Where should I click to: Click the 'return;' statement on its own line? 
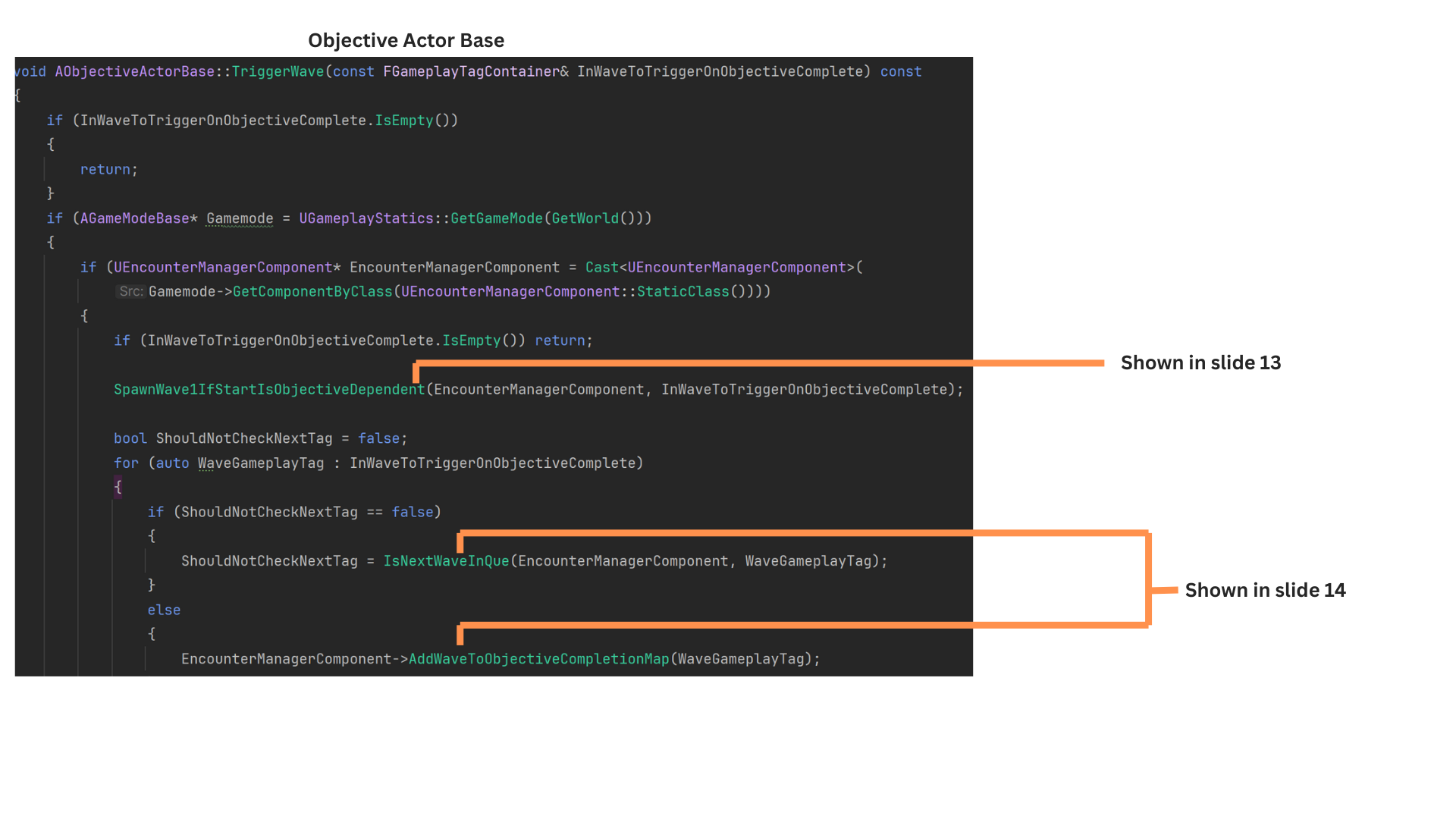click(108, 170)
